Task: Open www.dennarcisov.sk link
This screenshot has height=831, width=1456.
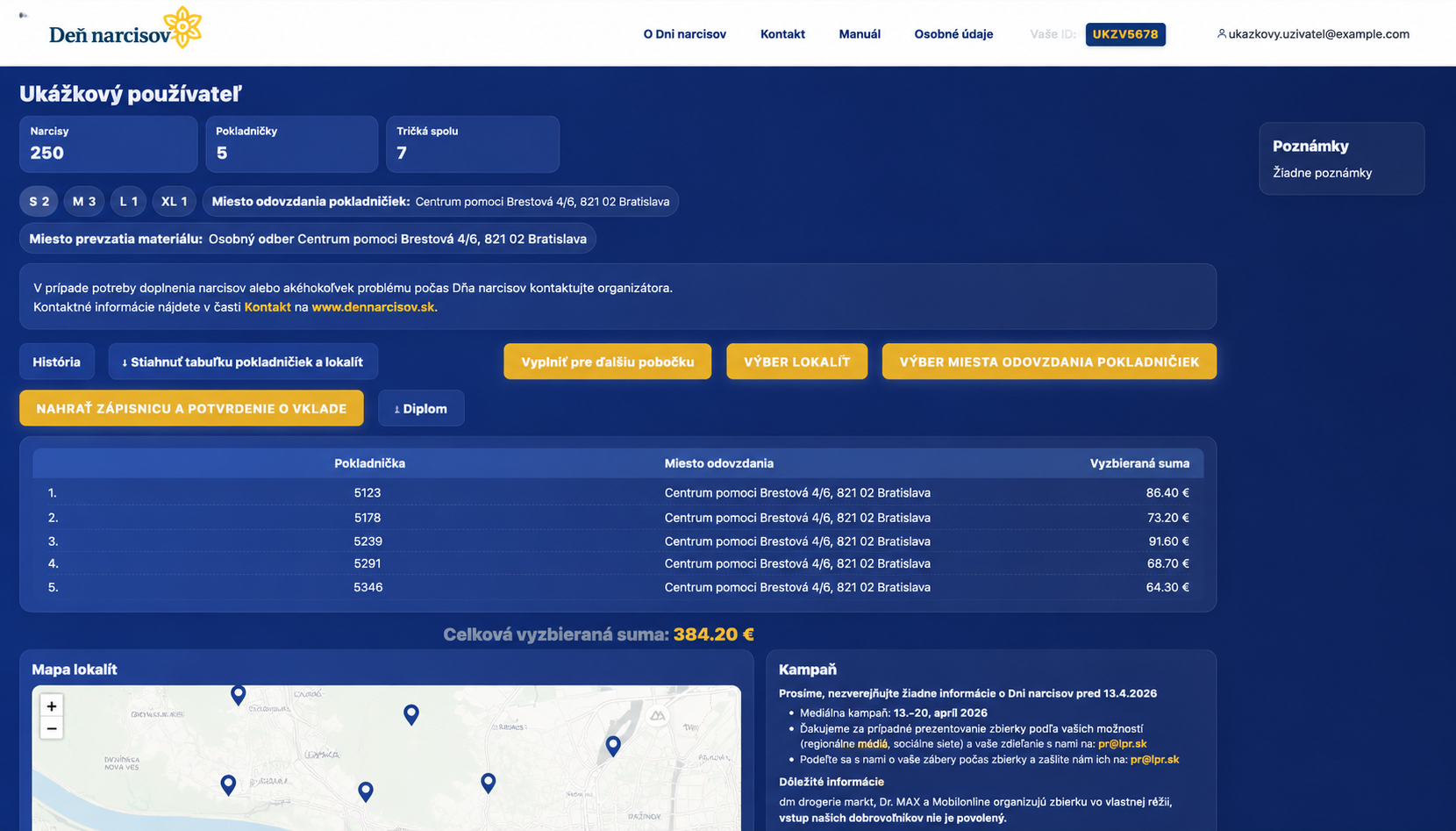Action: click(x=373, y=307)
